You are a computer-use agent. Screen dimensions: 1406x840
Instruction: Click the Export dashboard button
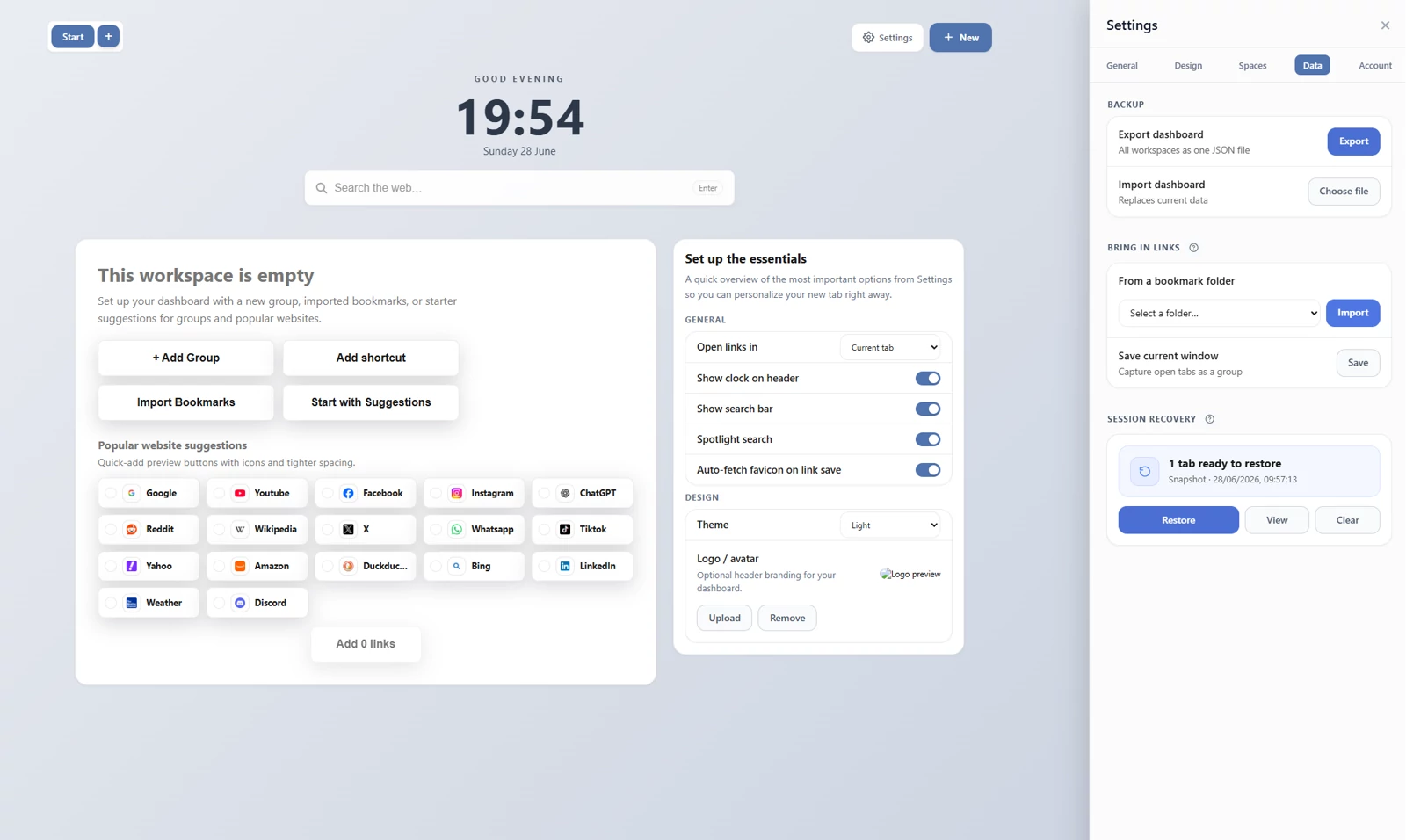[x=1353, y=141]
